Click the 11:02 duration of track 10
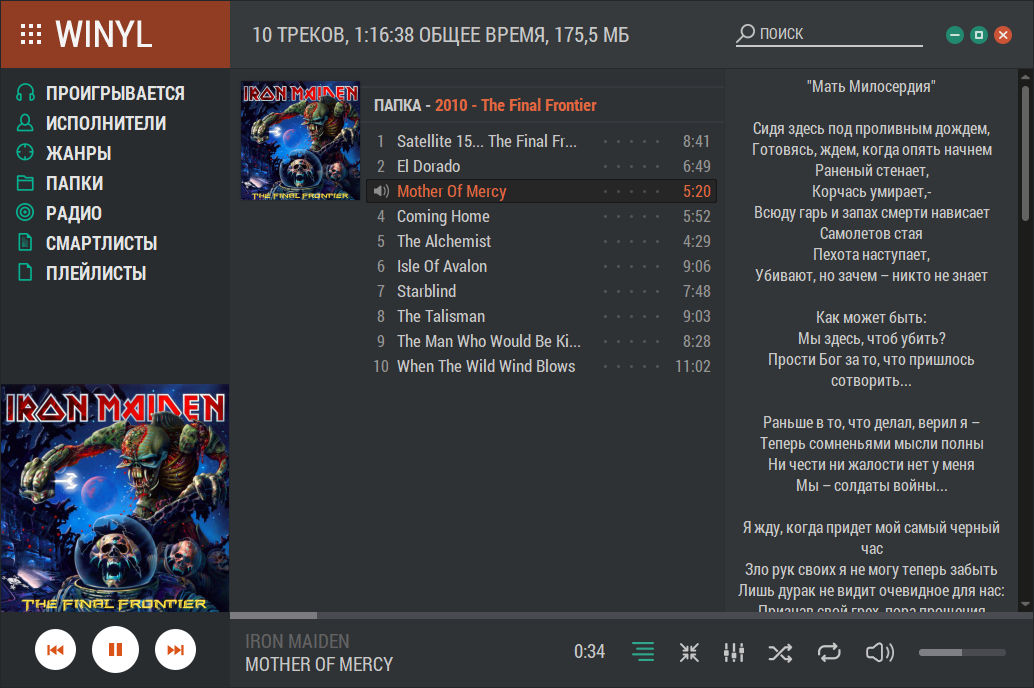This screenshot has height=688, width=1034. pyautogui.click(x=692, y=367)
